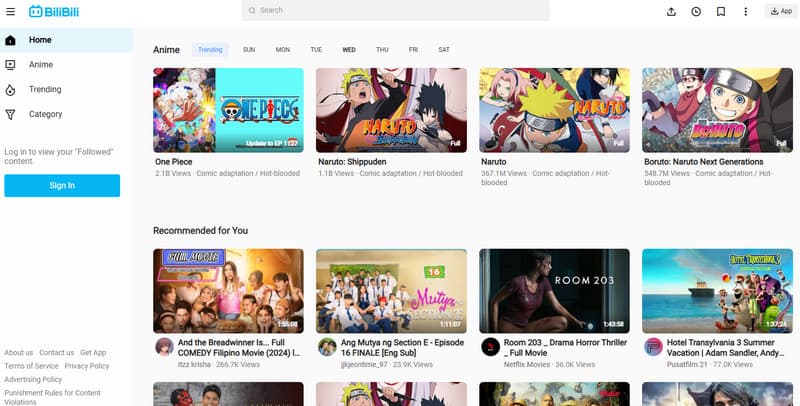Click Hotel Transylvania 3 Summer Vacation title

726,348
